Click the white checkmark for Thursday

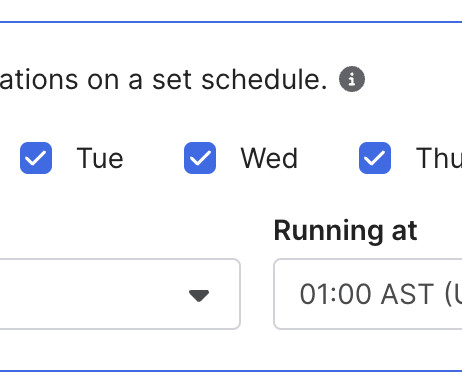click(375, 158)
